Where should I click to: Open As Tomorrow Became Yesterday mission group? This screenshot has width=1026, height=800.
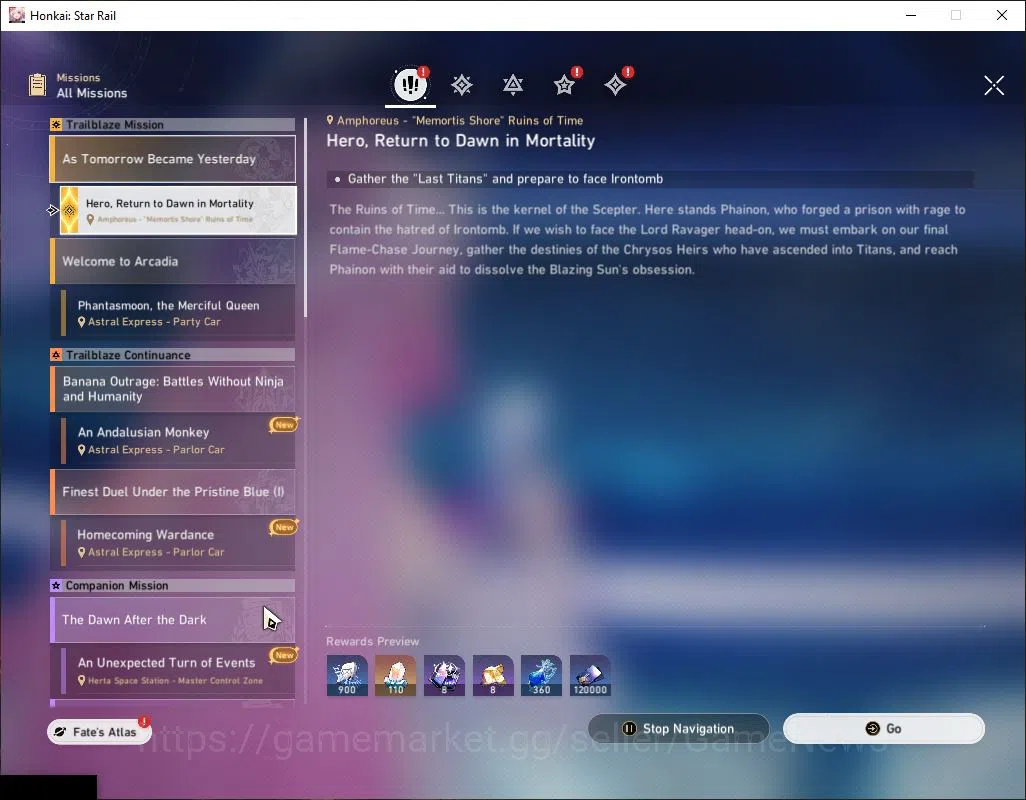click(x=173, y=159)
